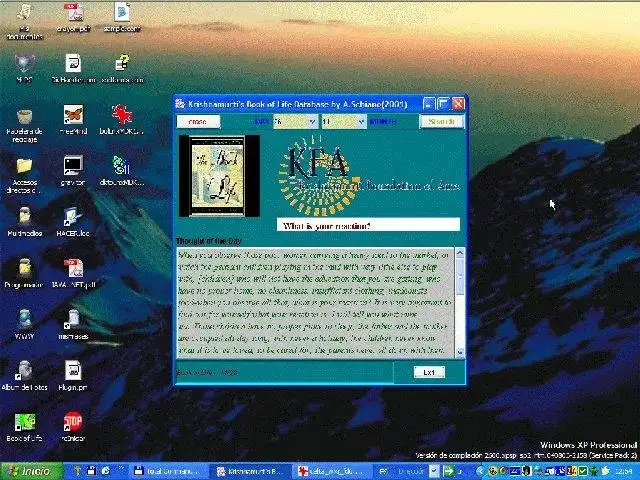Image resolution: width=640 pixels, height=480 pixels.
Task: Click the Book of Life window title icon
Action: click(x=180, y=104)
